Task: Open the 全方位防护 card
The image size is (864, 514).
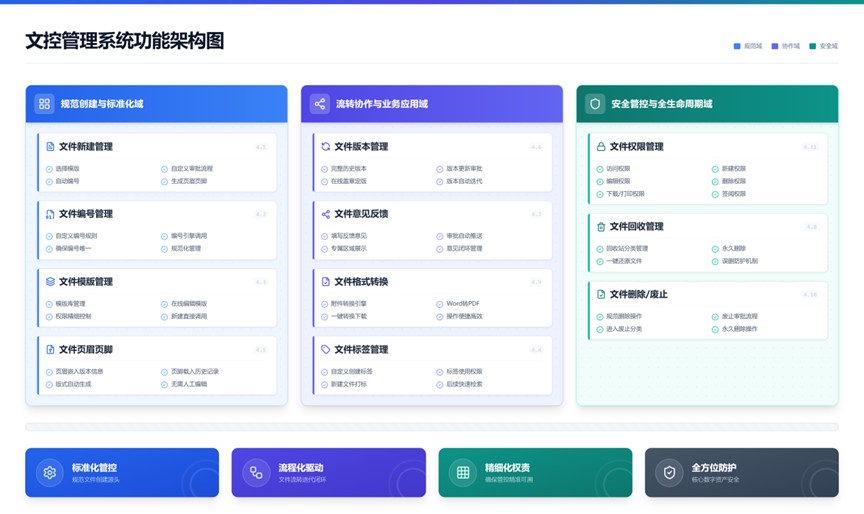Action: (x=741, y=473)
